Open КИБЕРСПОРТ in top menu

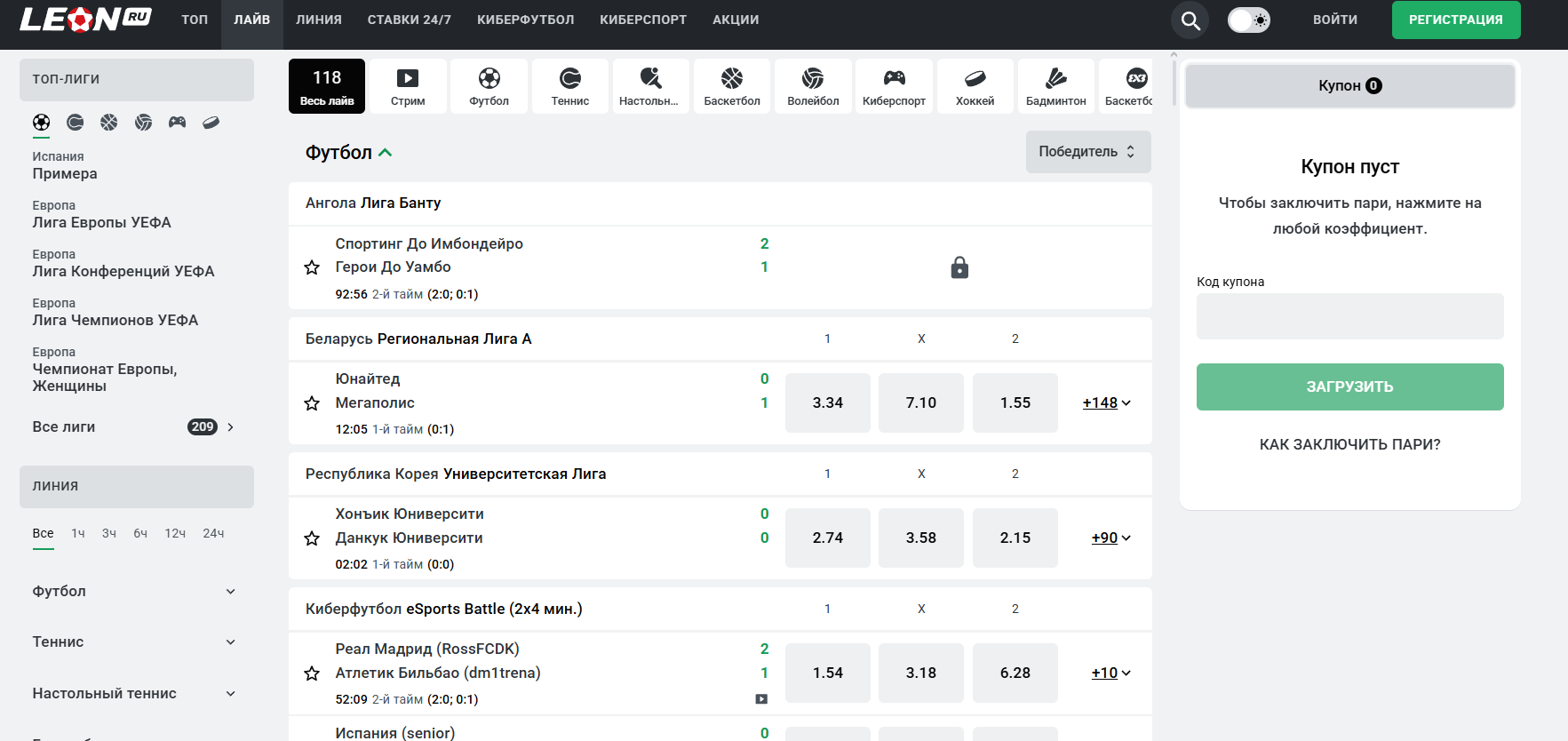[x=643, y=20]
